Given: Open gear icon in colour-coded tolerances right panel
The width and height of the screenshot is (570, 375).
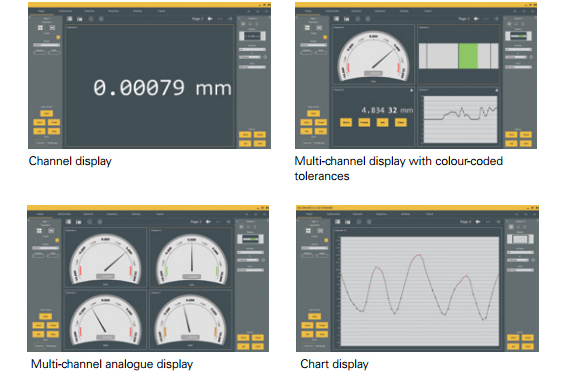Looking at the screenshot, I should coord(509,24).
